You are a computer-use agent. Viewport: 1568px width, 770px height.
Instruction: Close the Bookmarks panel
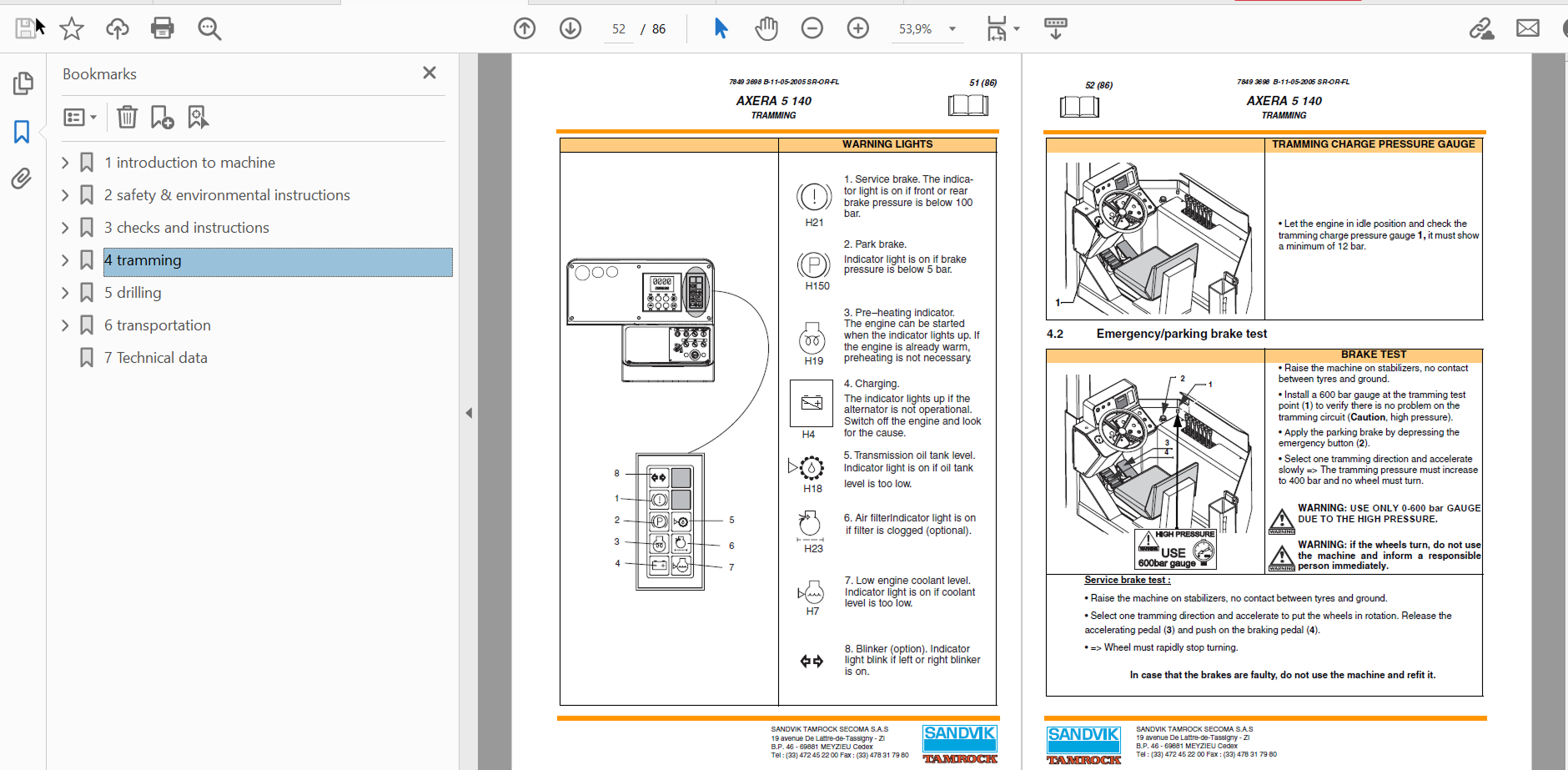[430, 73]
